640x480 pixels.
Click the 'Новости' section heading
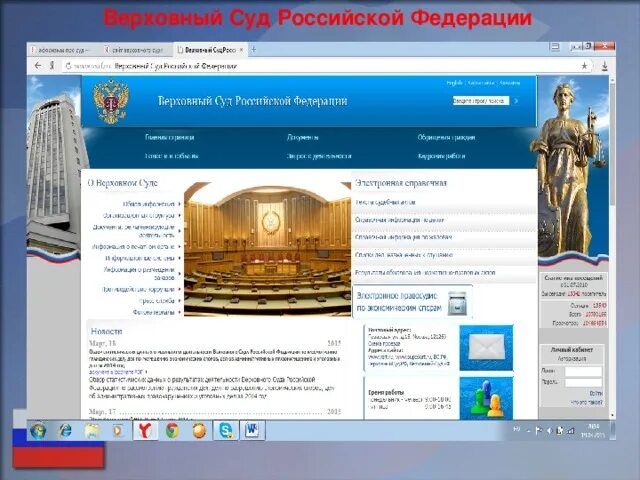click(x=107, y=331)
